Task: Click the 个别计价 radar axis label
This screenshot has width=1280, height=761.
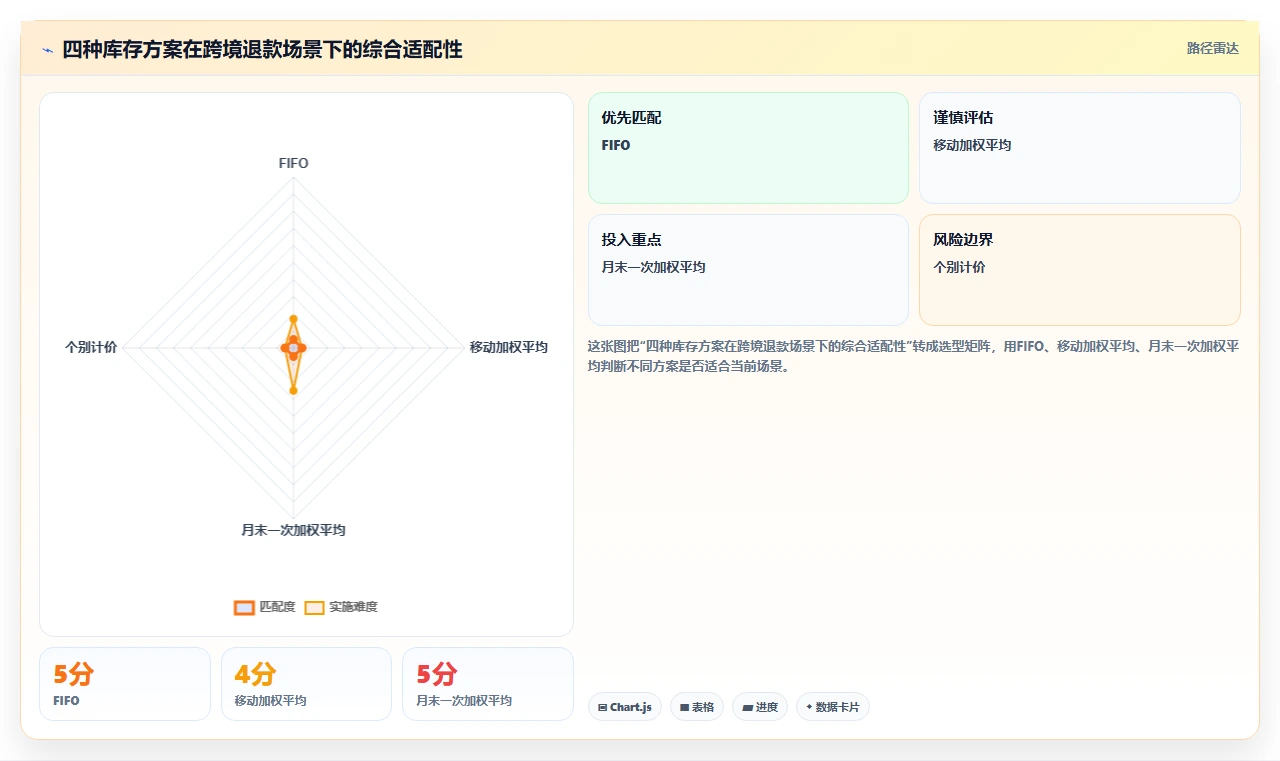Action: (91, 347)
